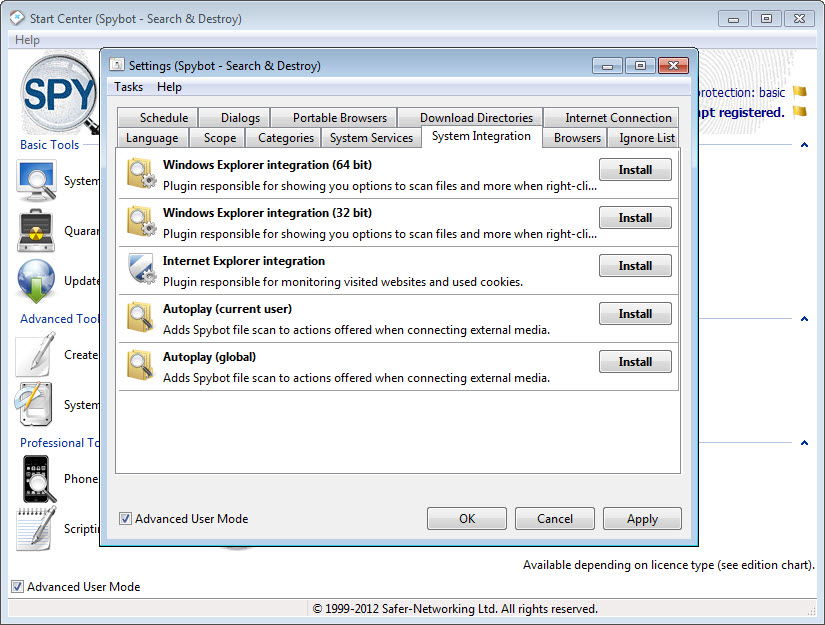
Task: Install Windows Explorer integration (64 bit)
Action: tap(635, 170)
